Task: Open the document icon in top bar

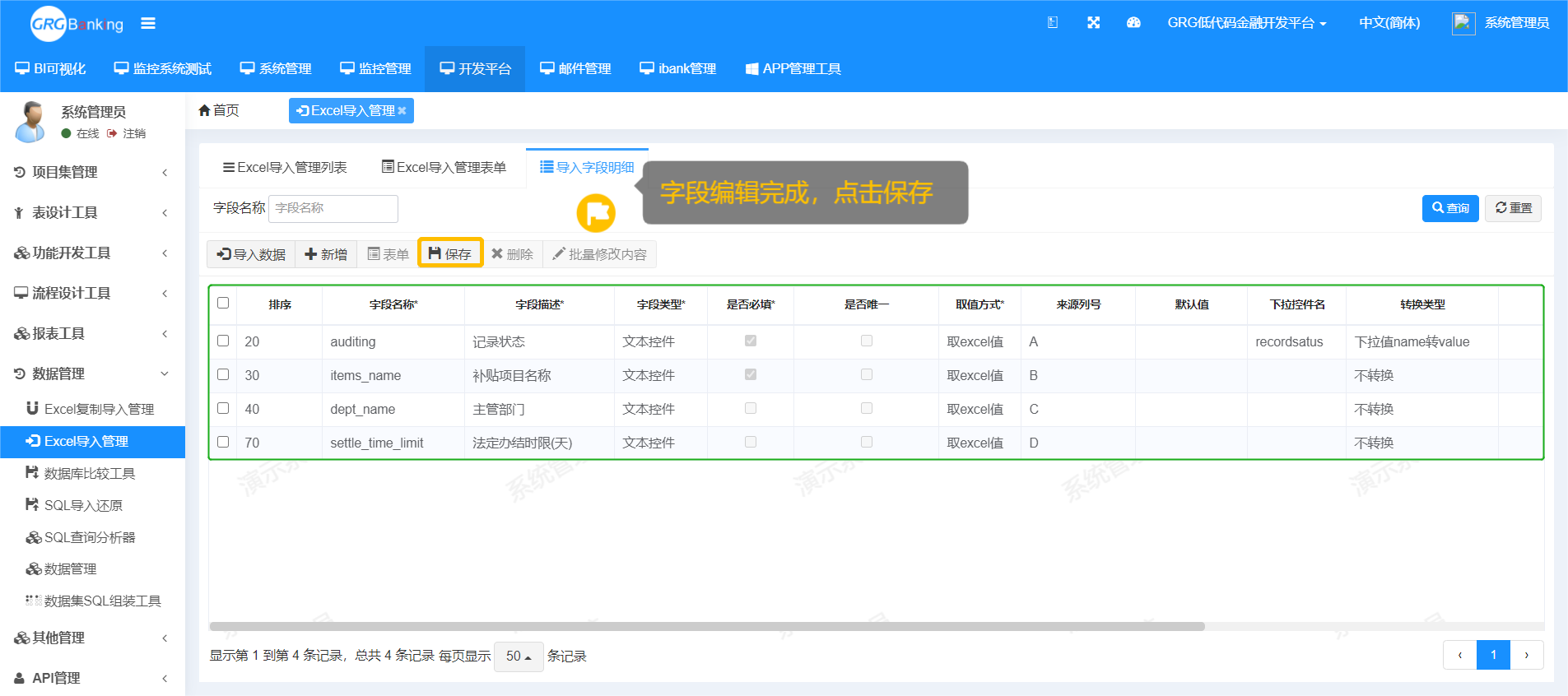Action: point(1052,23)
